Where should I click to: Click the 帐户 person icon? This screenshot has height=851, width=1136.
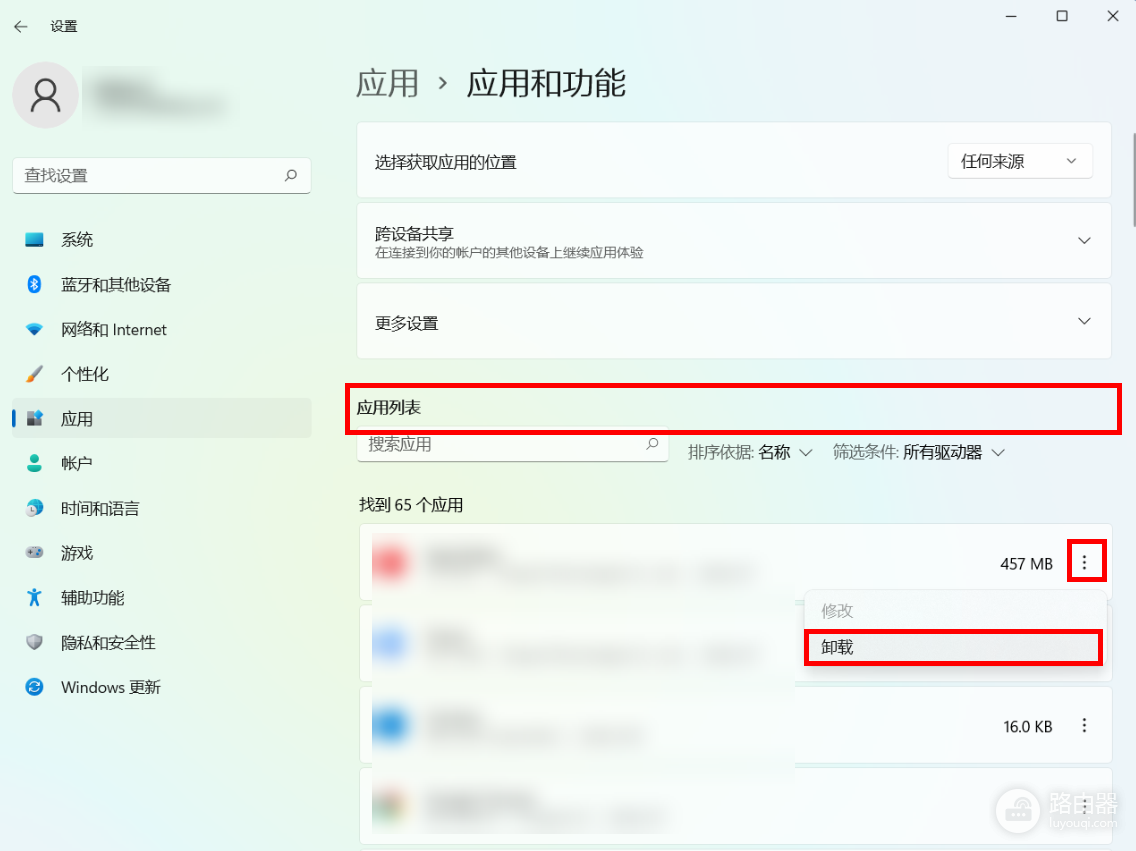(x=34, y=464)
